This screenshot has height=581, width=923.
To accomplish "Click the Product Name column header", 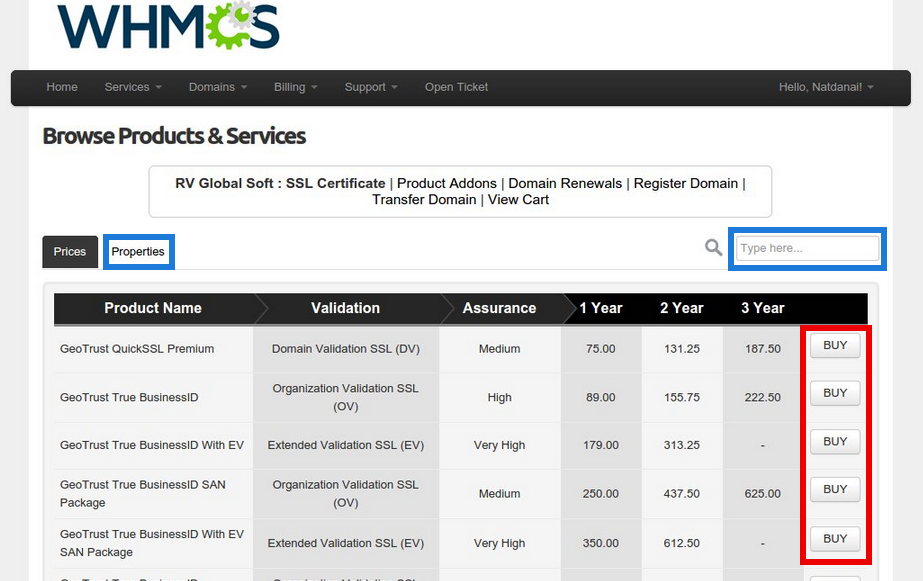I will click(153, 308).
